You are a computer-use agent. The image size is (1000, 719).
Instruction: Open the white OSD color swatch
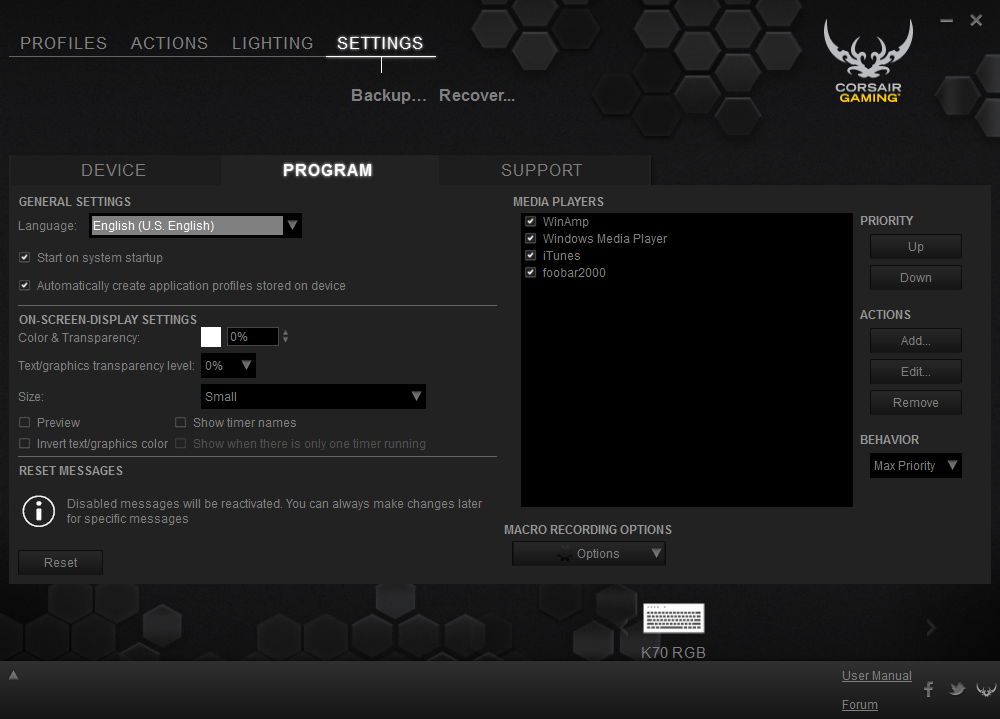(210, 337)
